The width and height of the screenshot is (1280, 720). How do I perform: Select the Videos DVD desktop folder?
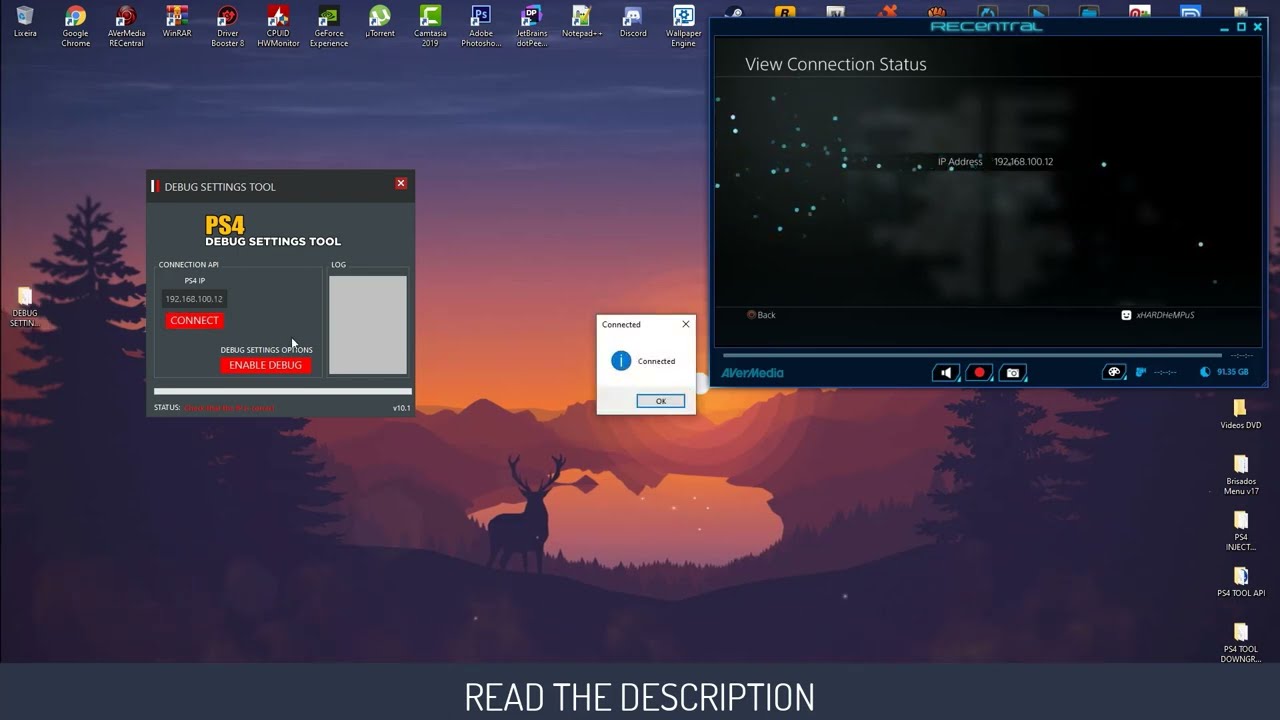(x=1240, y=414)
